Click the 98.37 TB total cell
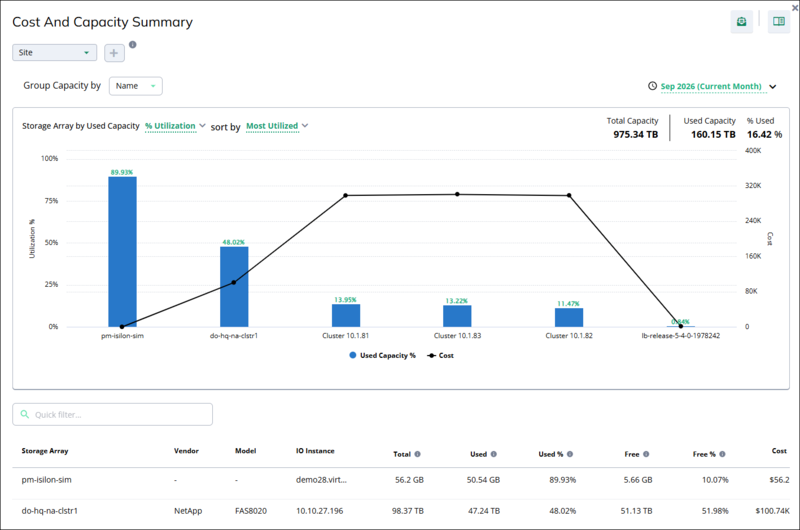 point(408,511)
